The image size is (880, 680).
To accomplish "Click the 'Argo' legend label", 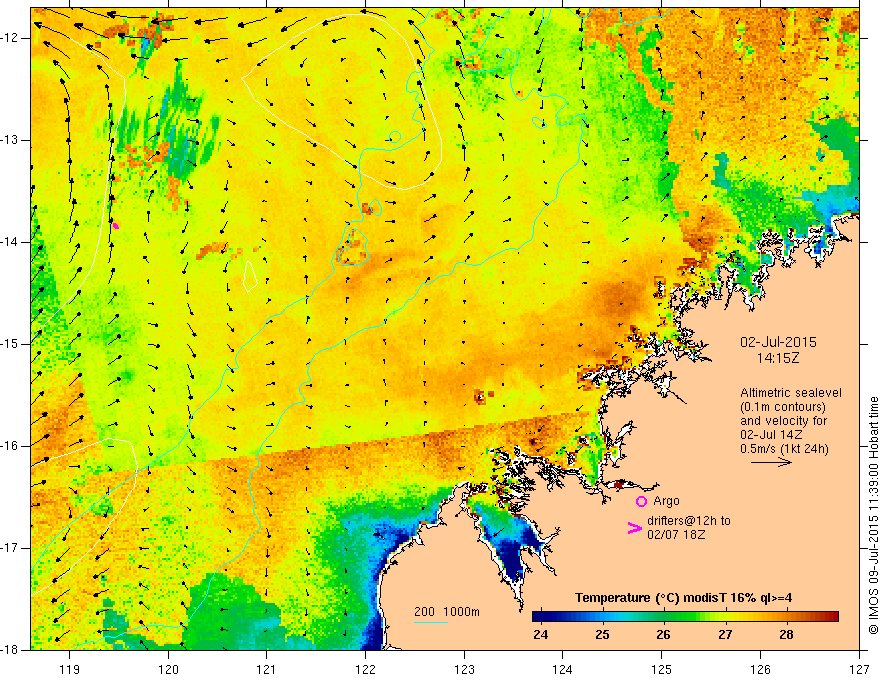I will tap(666, 501).
